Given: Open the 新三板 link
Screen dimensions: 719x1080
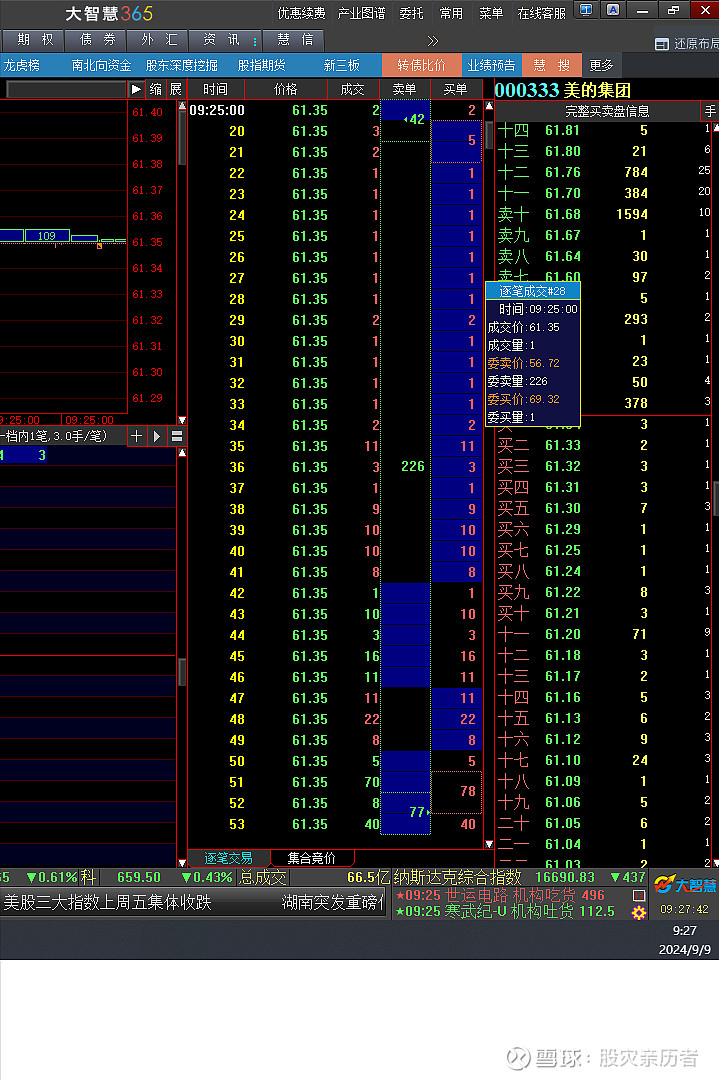Looking at the screenshot, I should point(342,65).
